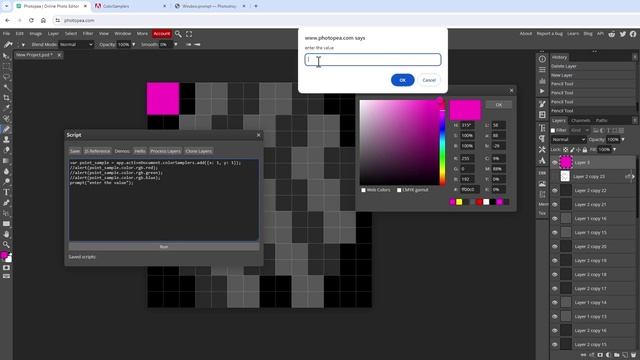
Task: Select the Pencil tool in left toolbar
Action: pyautogui.click(x=6, y=129)
